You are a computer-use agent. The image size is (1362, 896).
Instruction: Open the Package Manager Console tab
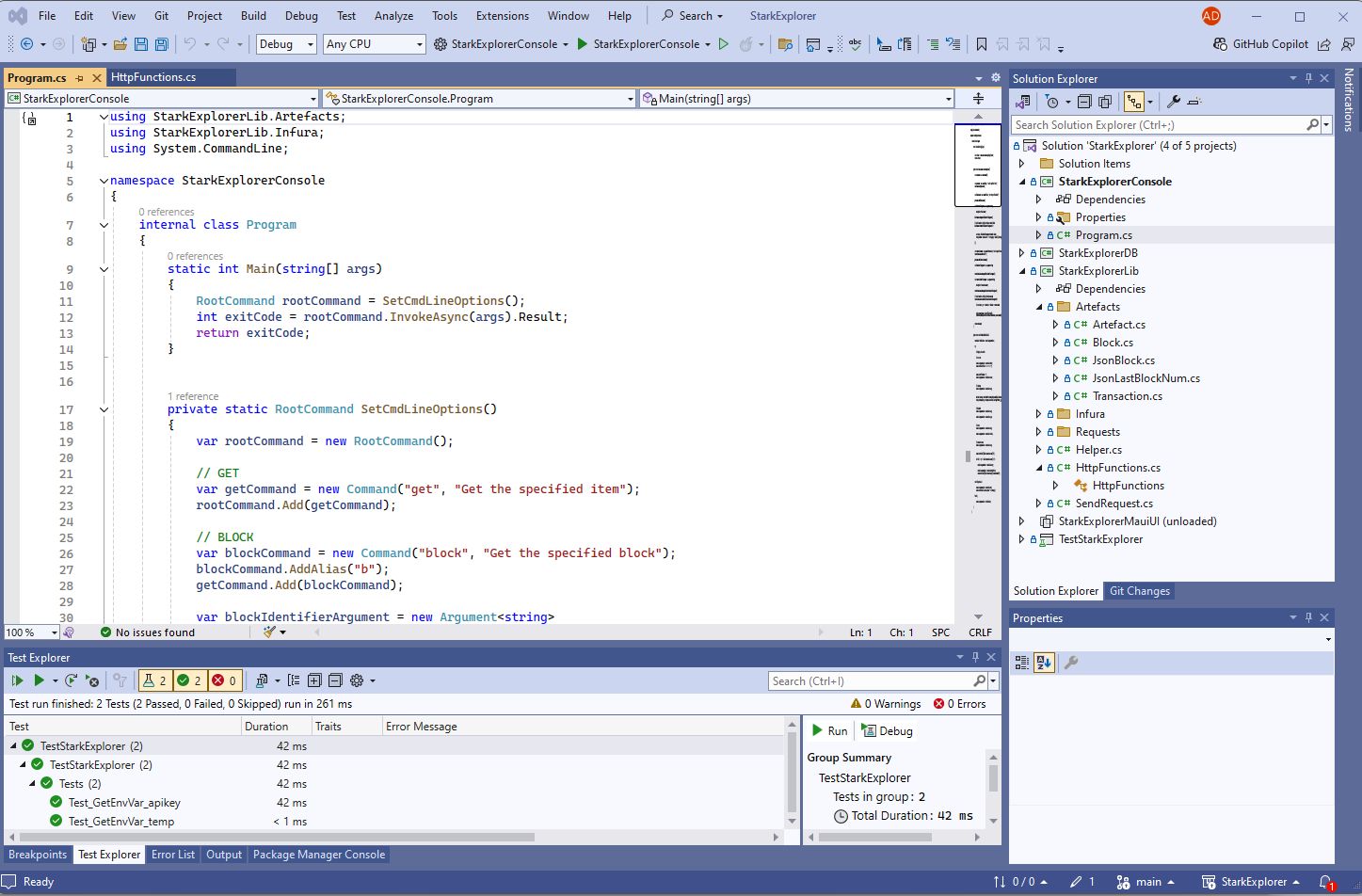point(319,855)
